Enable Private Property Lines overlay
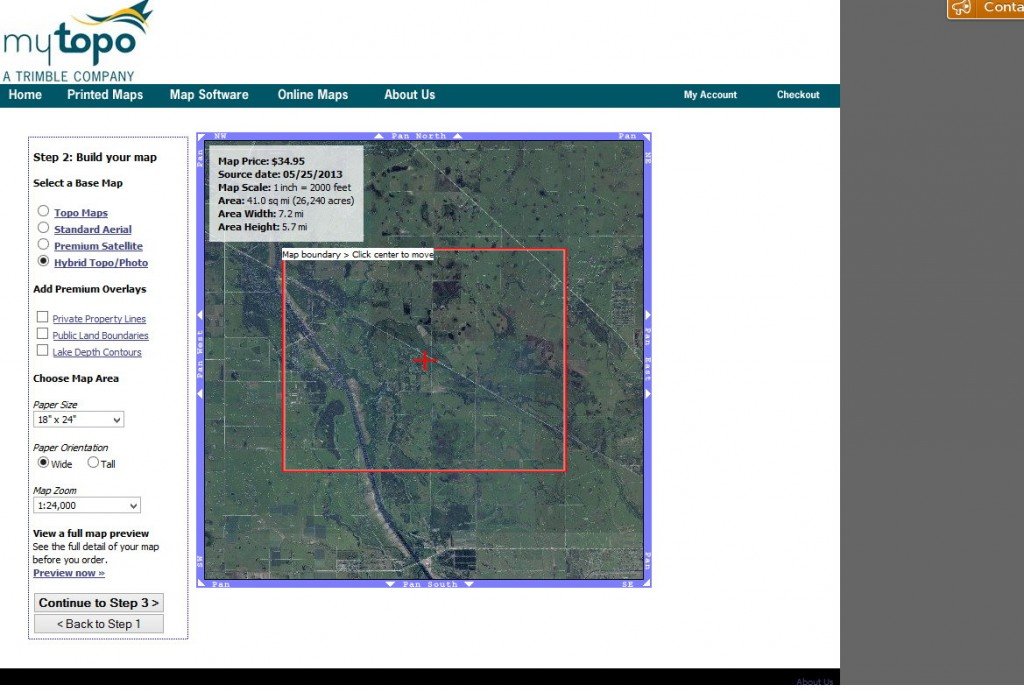Viewport: 1024px width, 692px height. (43, 318)
